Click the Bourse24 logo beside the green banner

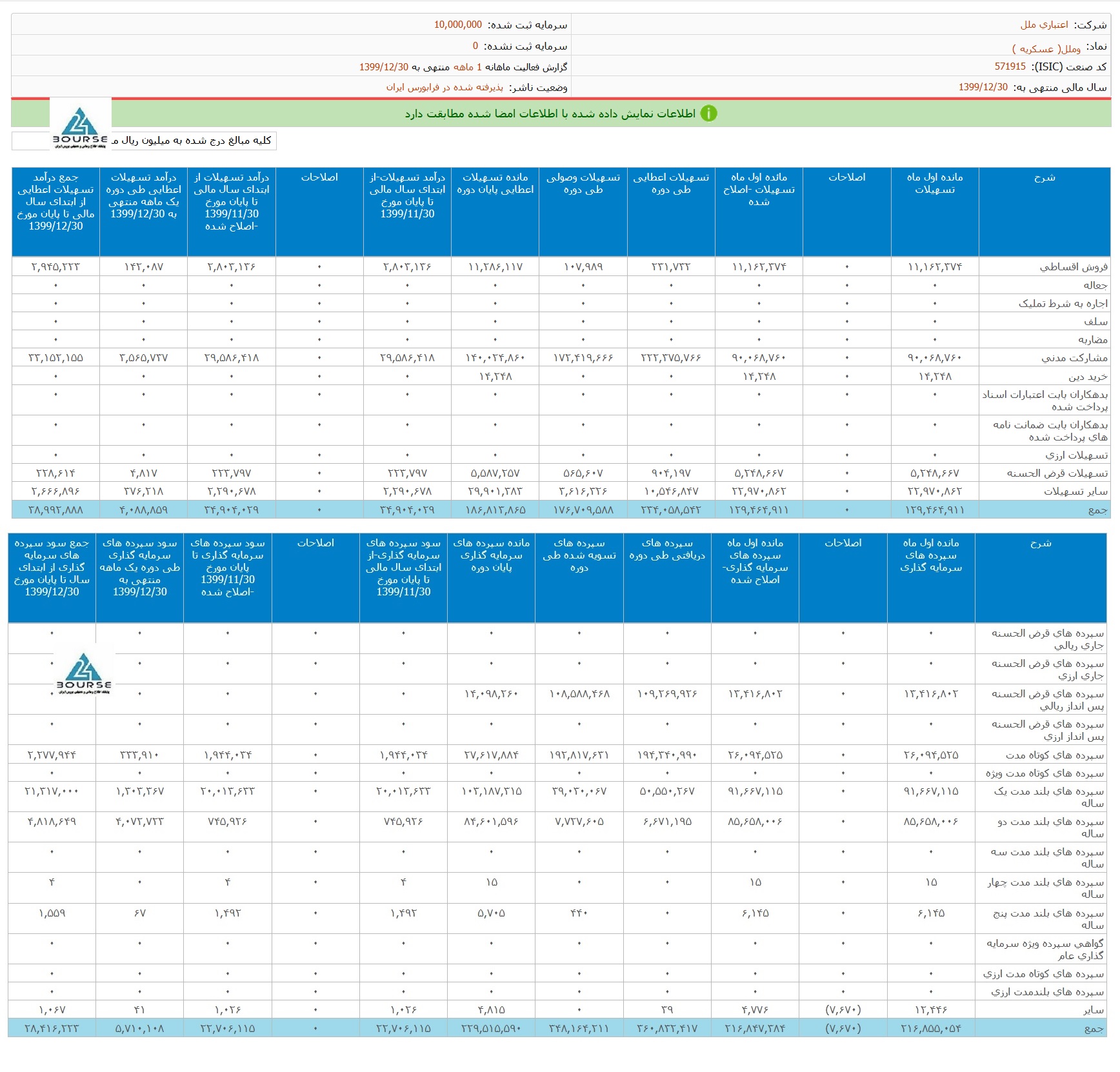pyautogui.click(x=81, y=125)
